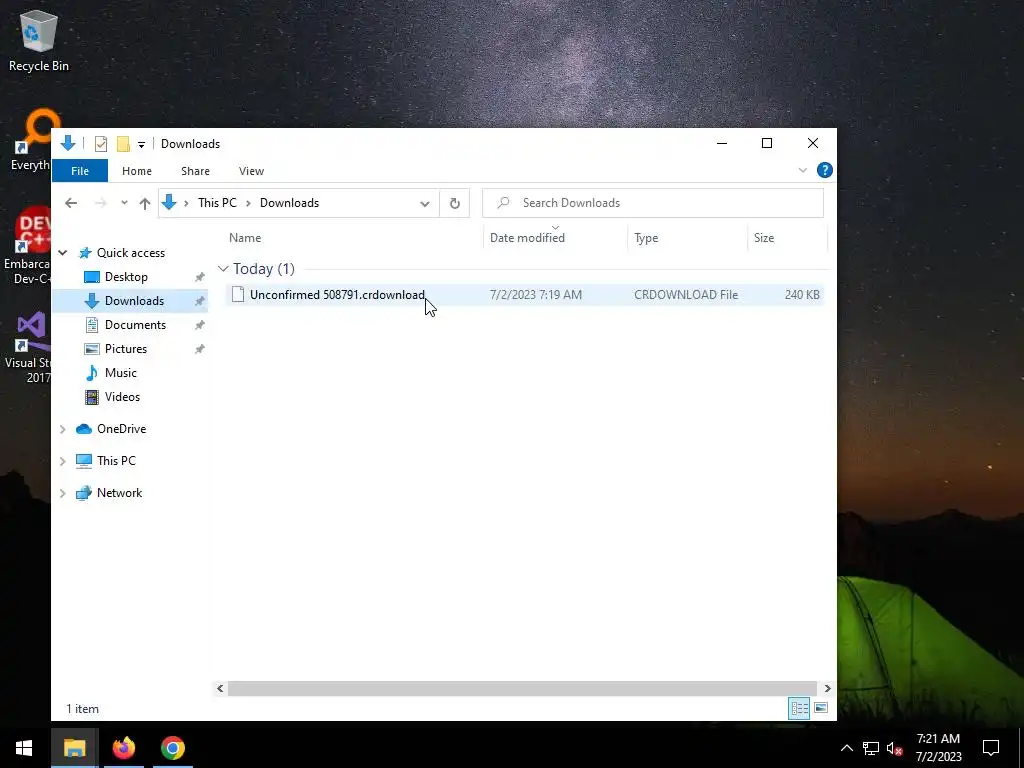Screen dimensions: 1024x768
Task: Select Downloads in the navigation pane
Action: coord(134,301)
